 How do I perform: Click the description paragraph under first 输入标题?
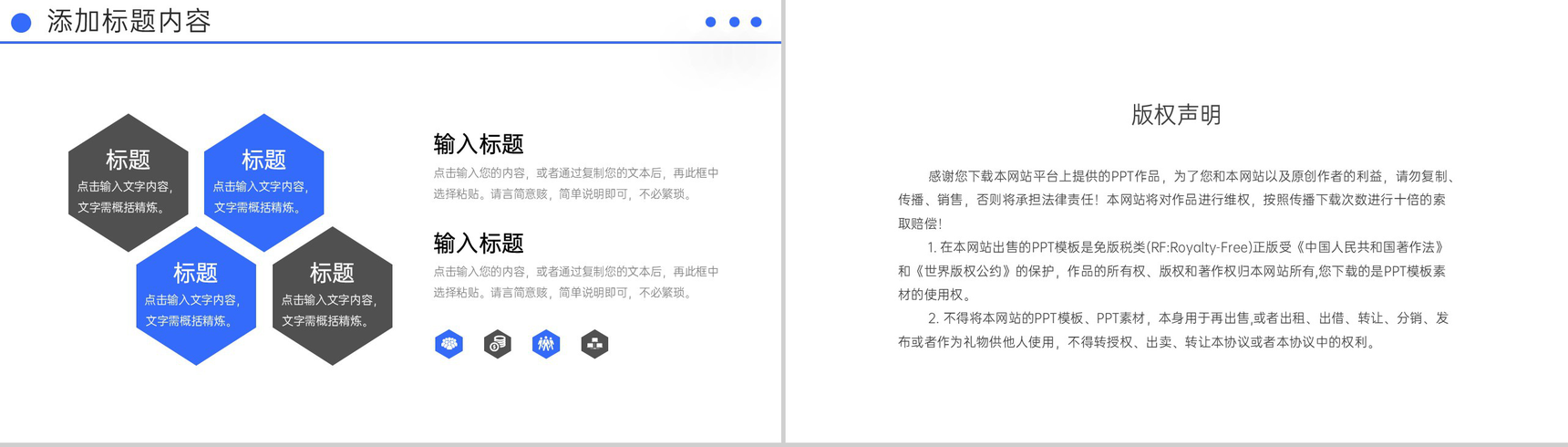pyautogui.click(x=576, y=183)
